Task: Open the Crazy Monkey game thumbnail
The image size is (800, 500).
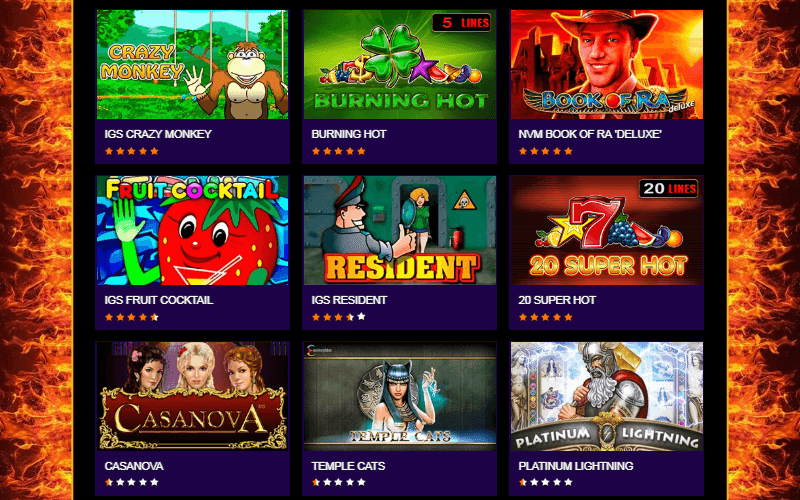Action: (192, 64)
